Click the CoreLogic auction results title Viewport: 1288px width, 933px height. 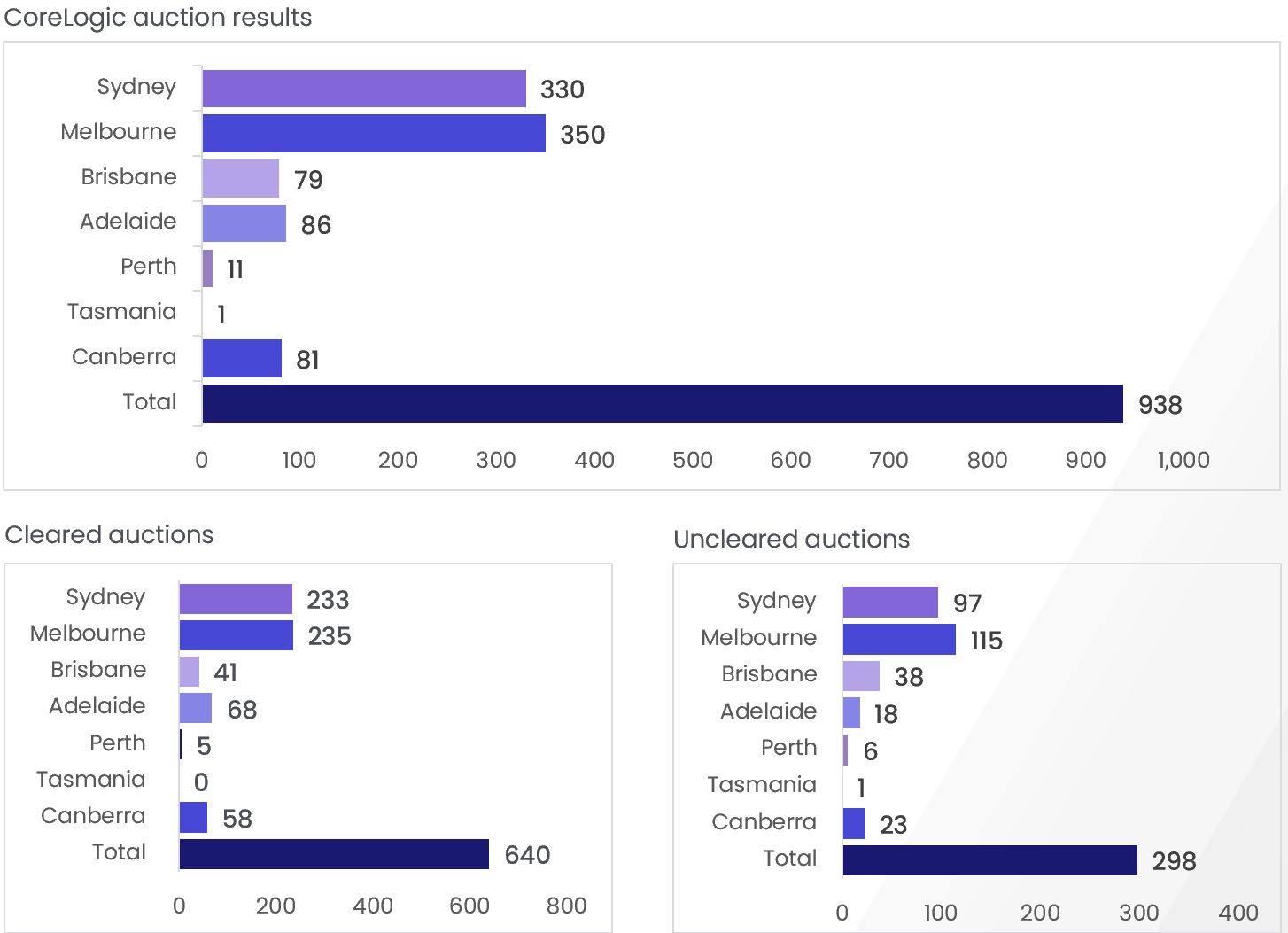pos(158,18)
